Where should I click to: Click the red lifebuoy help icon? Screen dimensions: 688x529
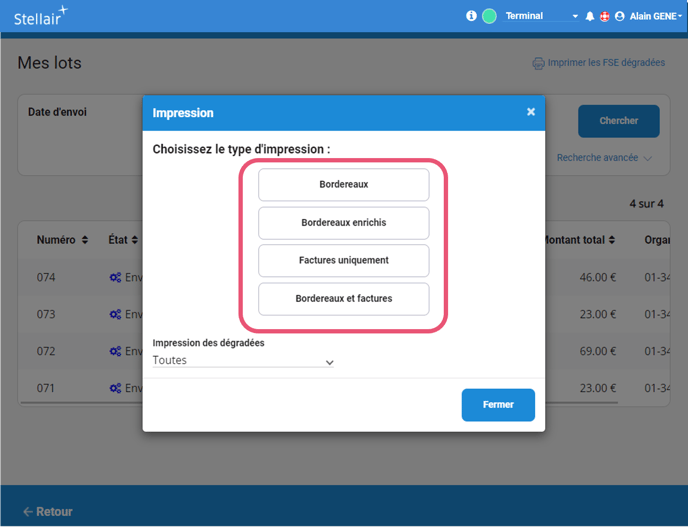(604, 16)
